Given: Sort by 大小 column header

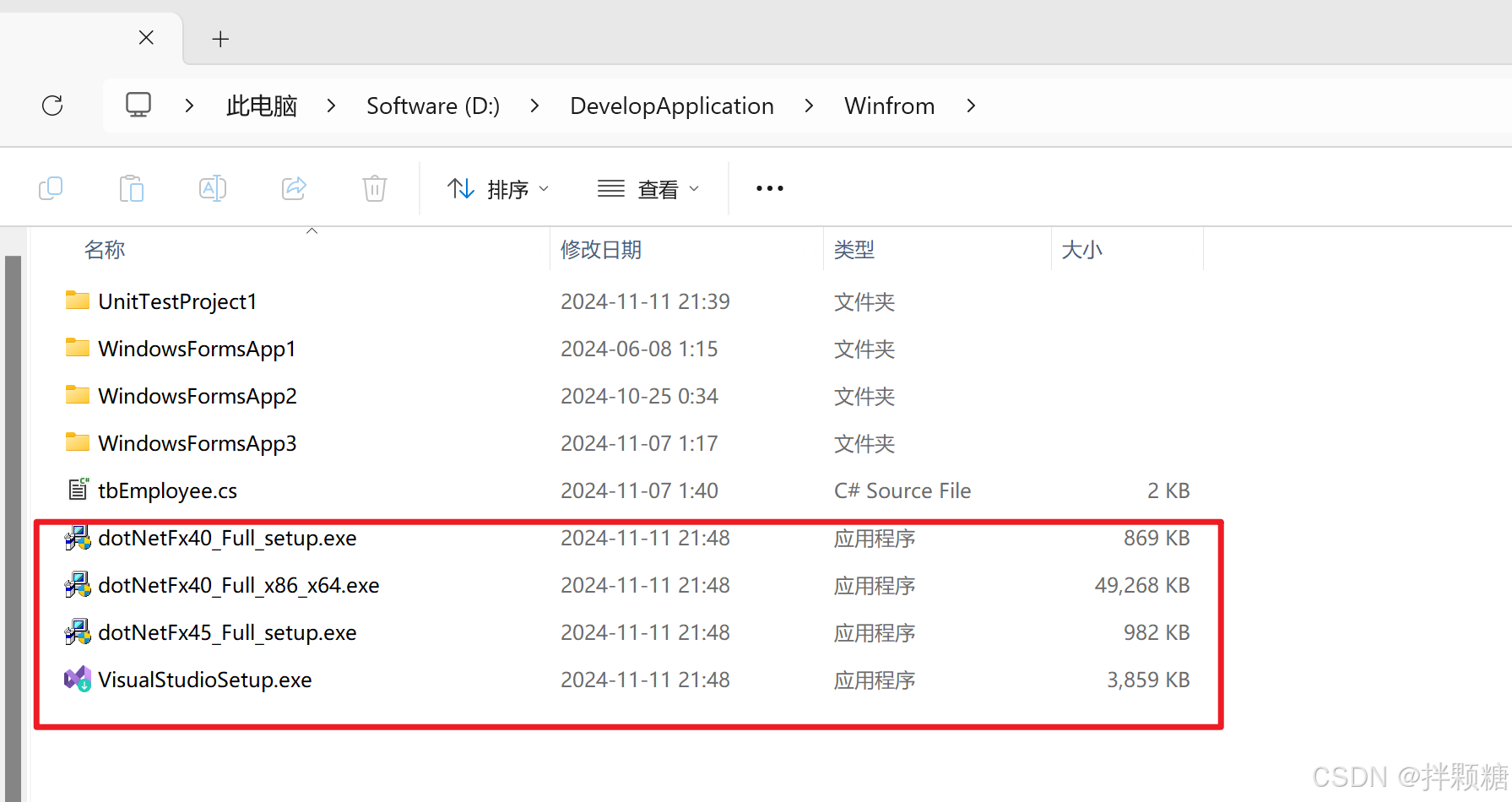Looking at the screenshot, I should point(1081,250).
